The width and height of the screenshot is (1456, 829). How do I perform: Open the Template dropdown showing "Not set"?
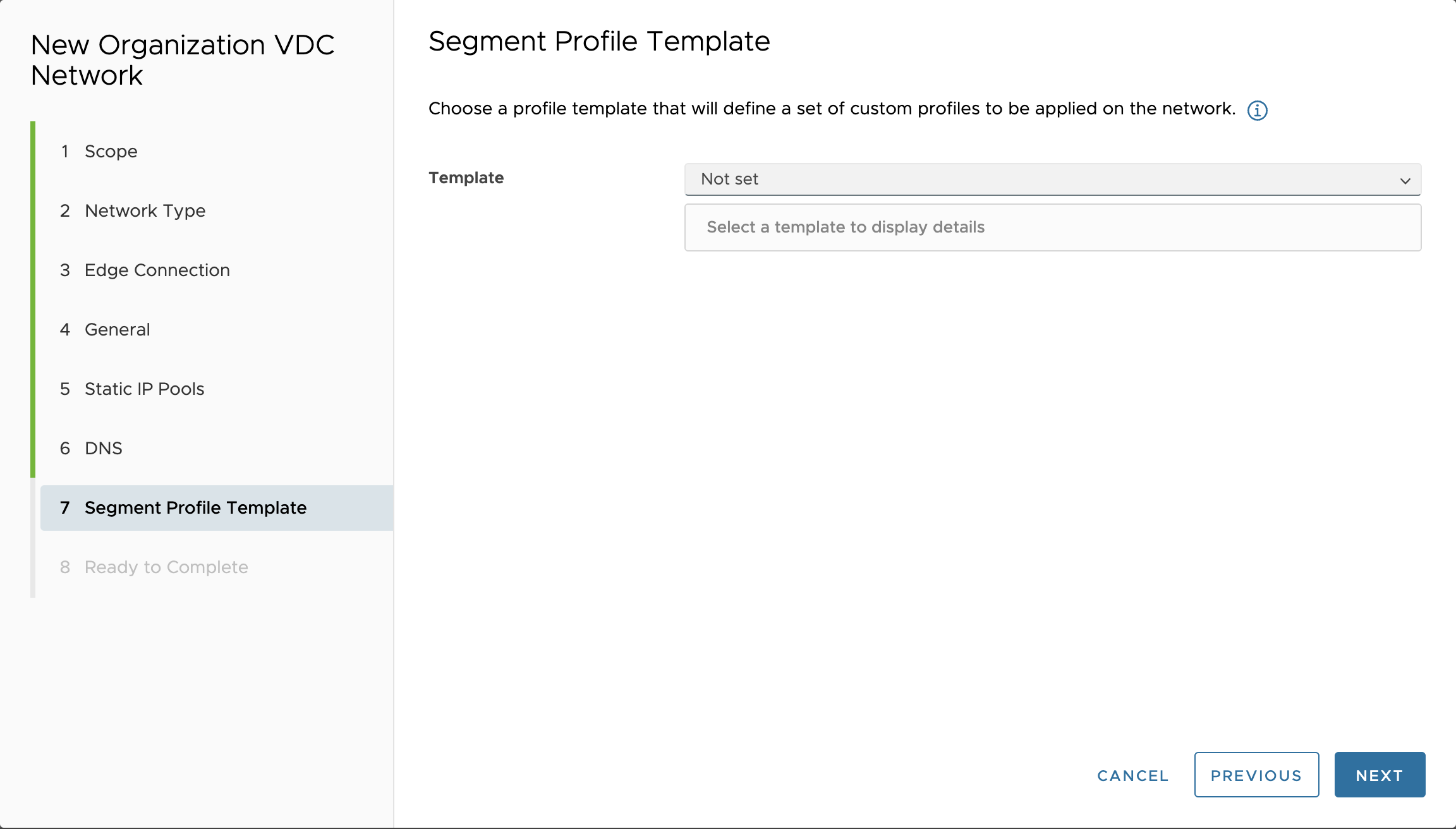[x=1052, y=179]
